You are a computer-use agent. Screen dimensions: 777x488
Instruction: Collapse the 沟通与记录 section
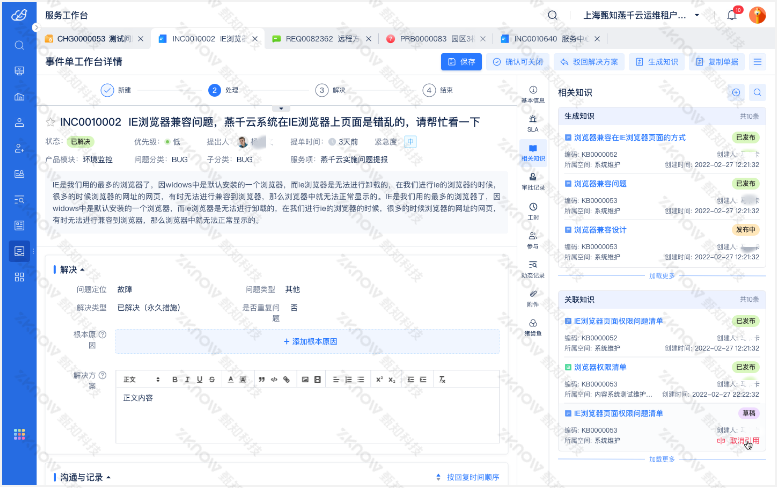point(108,478)
